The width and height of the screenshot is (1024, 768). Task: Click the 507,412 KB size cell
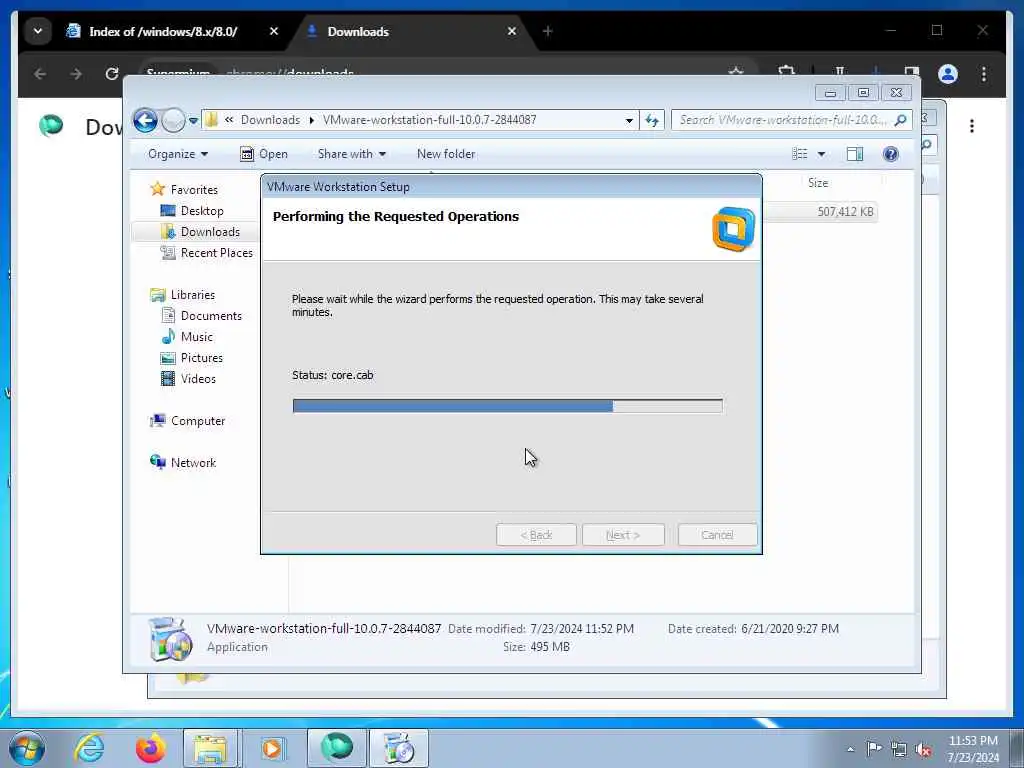tap(845, 212)
